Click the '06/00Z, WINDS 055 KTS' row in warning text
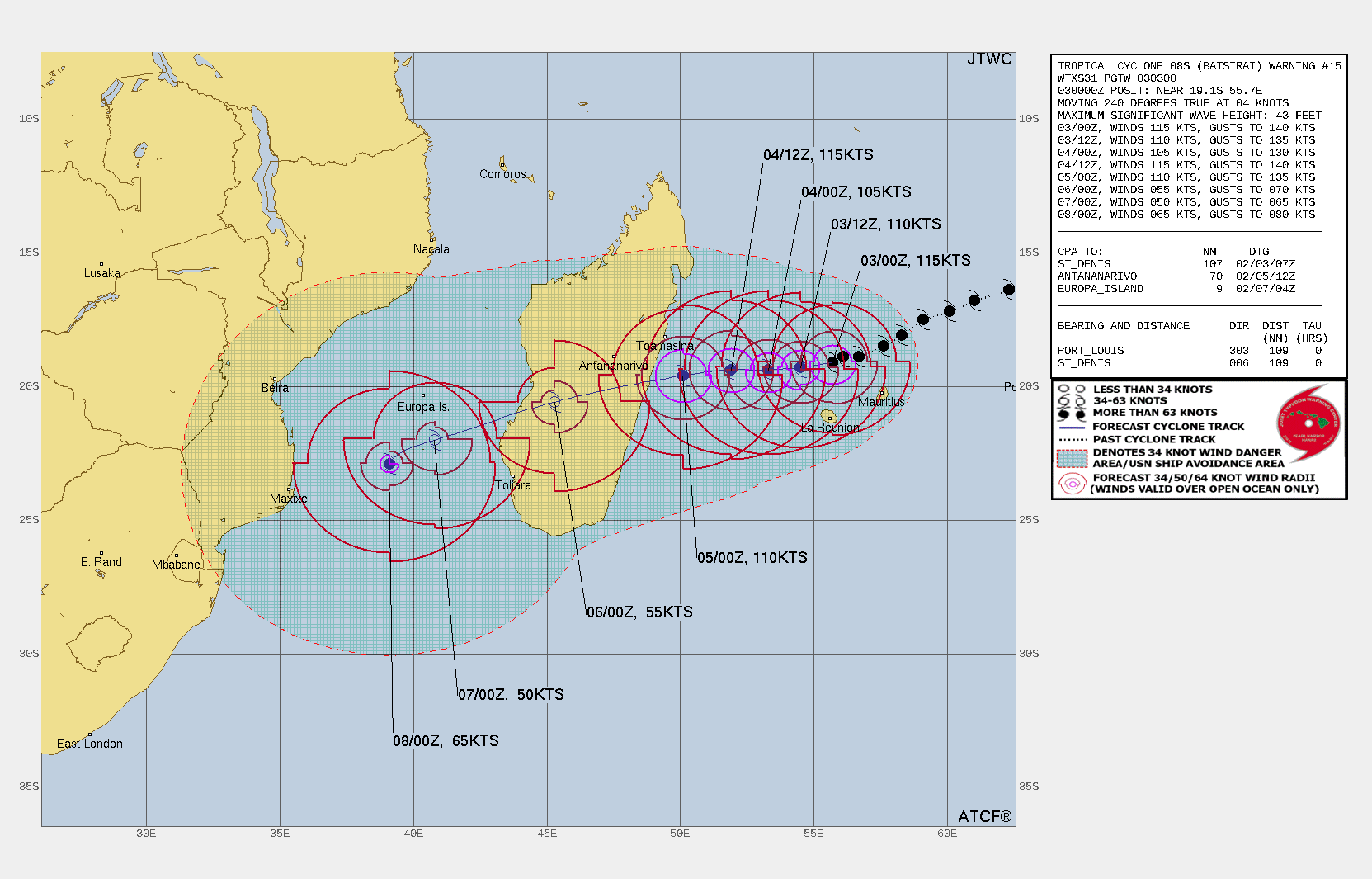1372x879 pixels. 1186,190
